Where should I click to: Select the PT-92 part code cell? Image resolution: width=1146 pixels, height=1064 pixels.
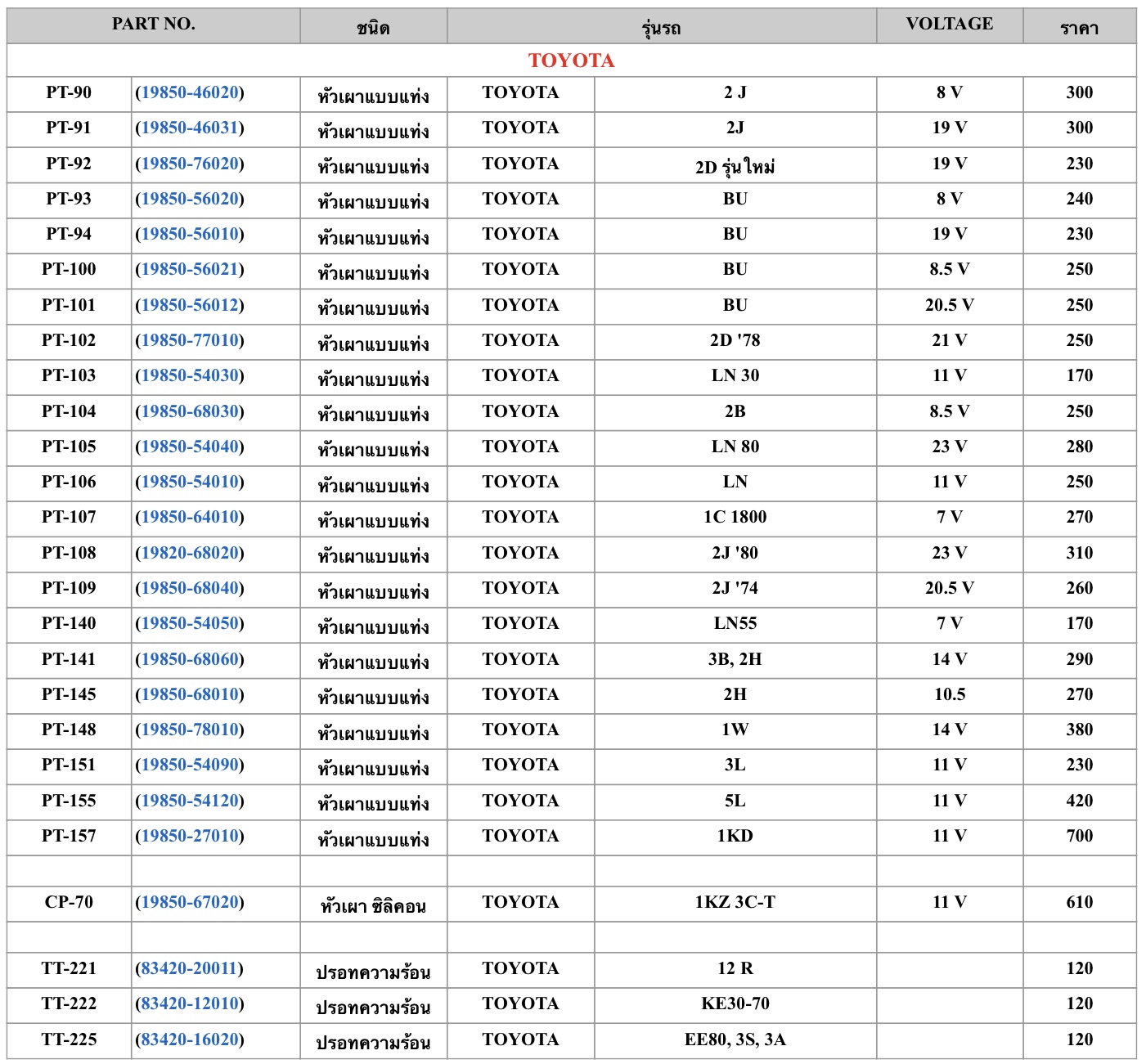coord(69,164)
